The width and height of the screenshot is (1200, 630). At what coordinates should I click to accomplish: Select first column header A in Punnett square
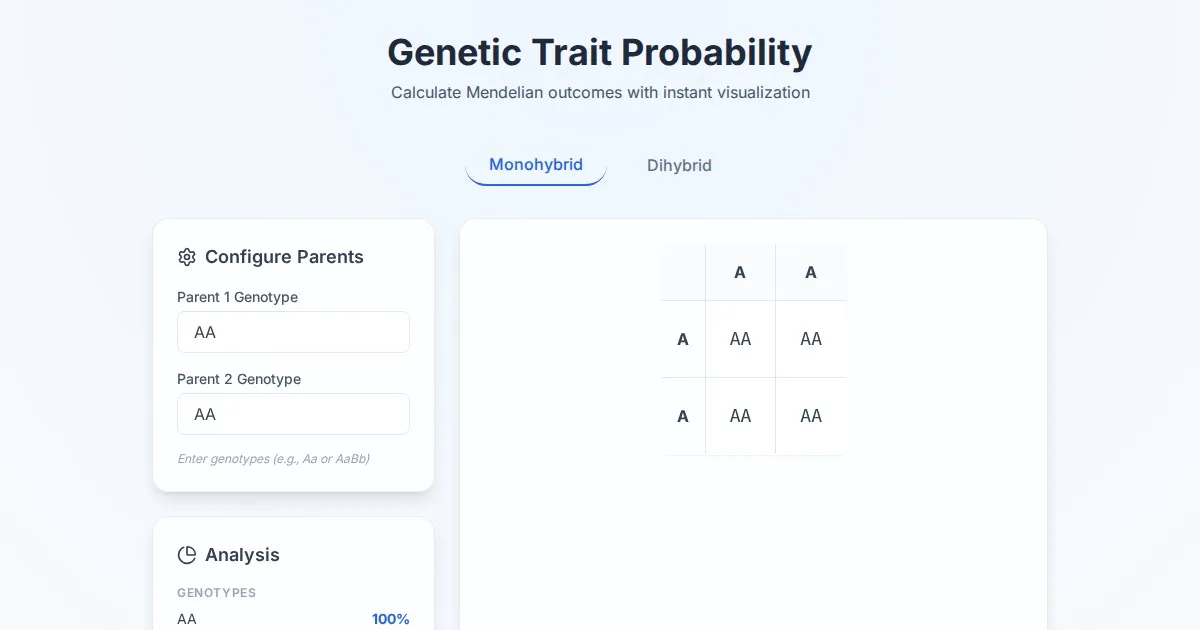[740, 272]
